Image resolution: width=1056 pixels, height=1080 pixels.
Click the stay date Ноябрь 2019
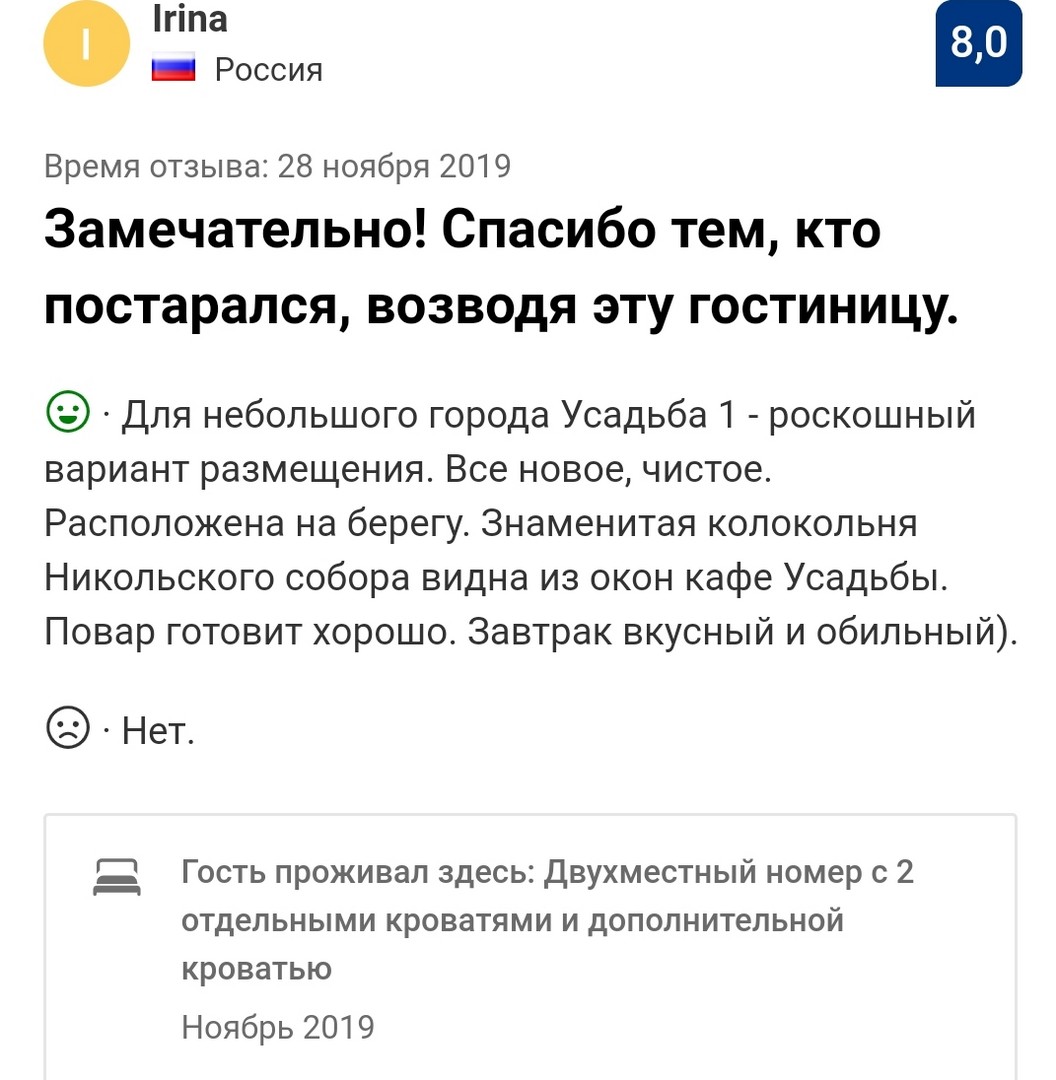278,1027
